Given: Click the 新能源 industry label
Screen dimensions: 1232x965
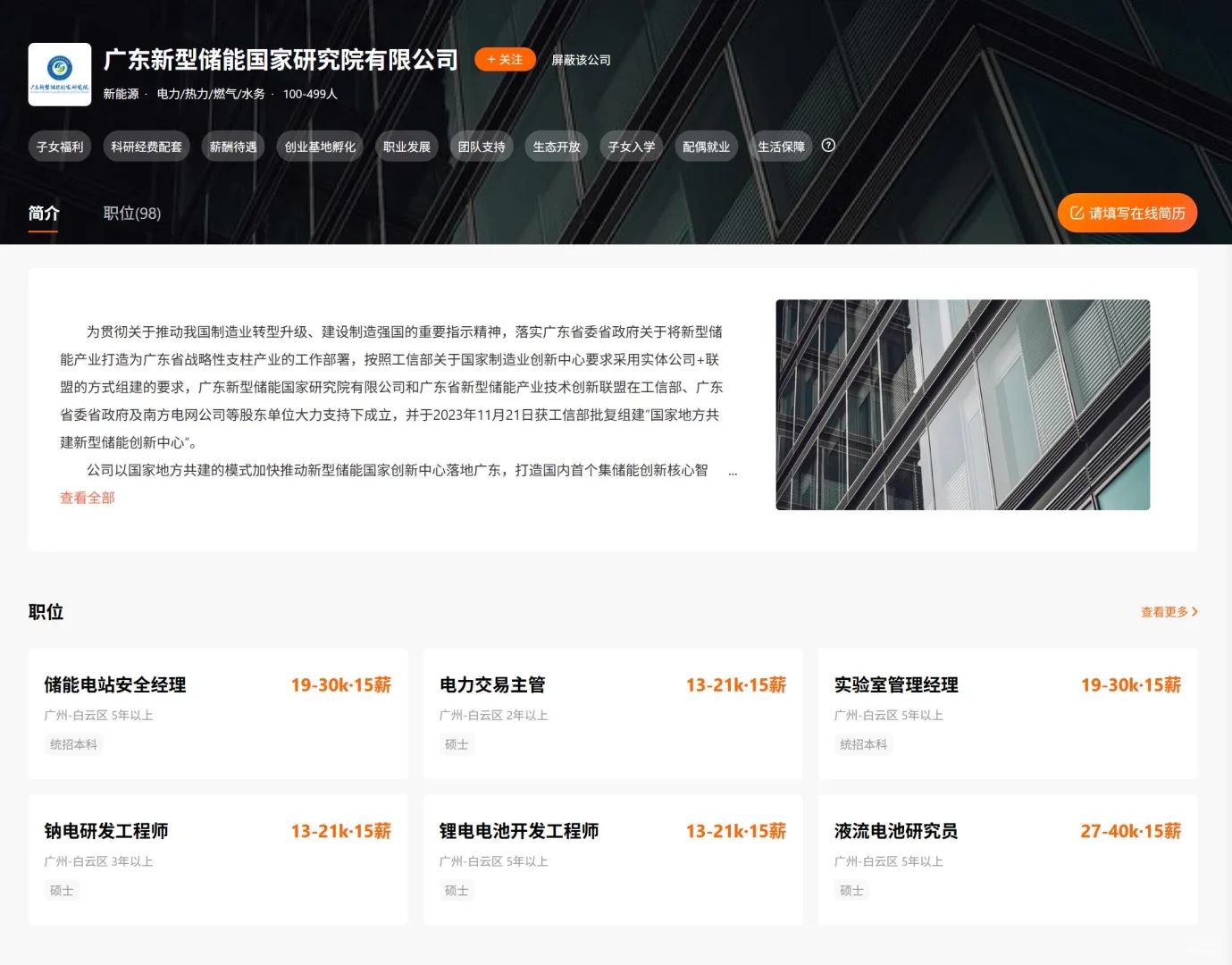Looking at the screenshot, I should (121, 94).
